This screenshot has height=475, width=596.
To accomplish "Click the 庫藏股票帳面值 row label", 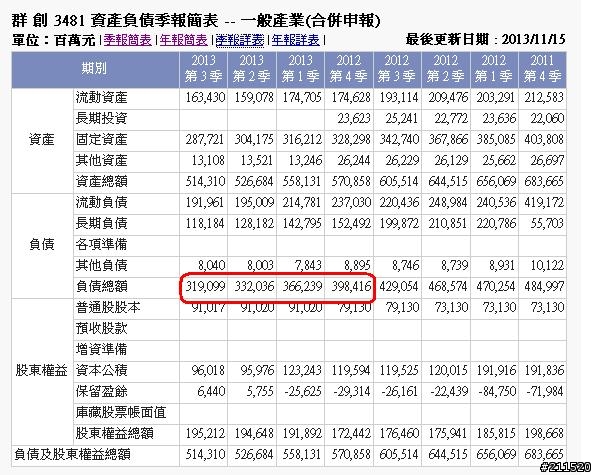I will [x=121, y=412].
